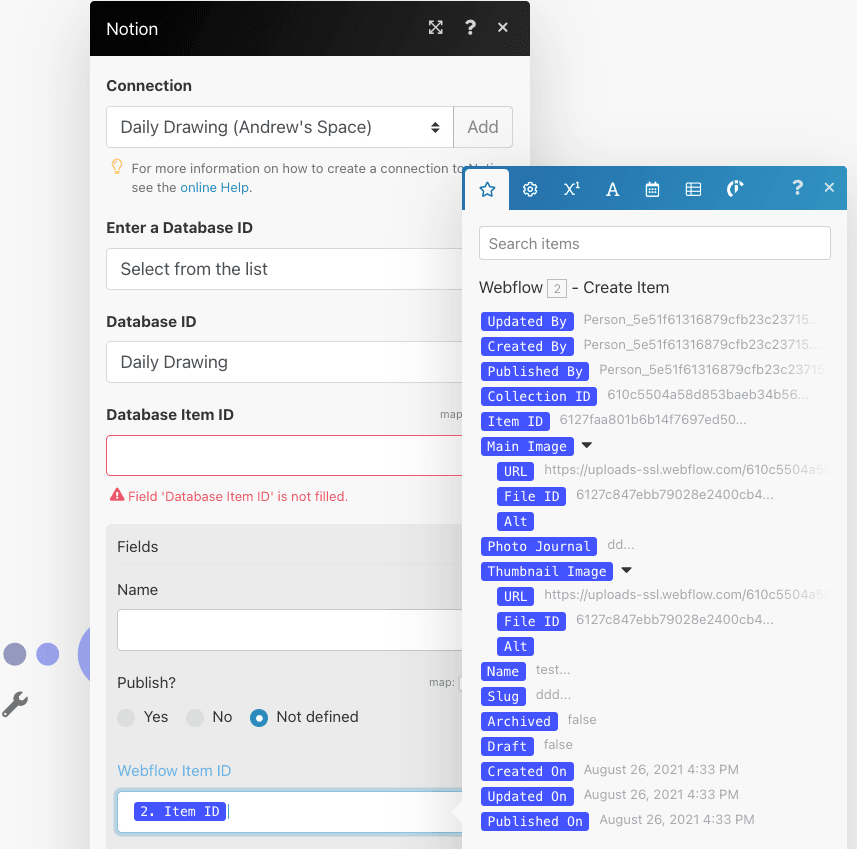Insert the Collection ID variable
This screenshot has width=857, height=849.
pyautogui.click(x=538, y=396)
